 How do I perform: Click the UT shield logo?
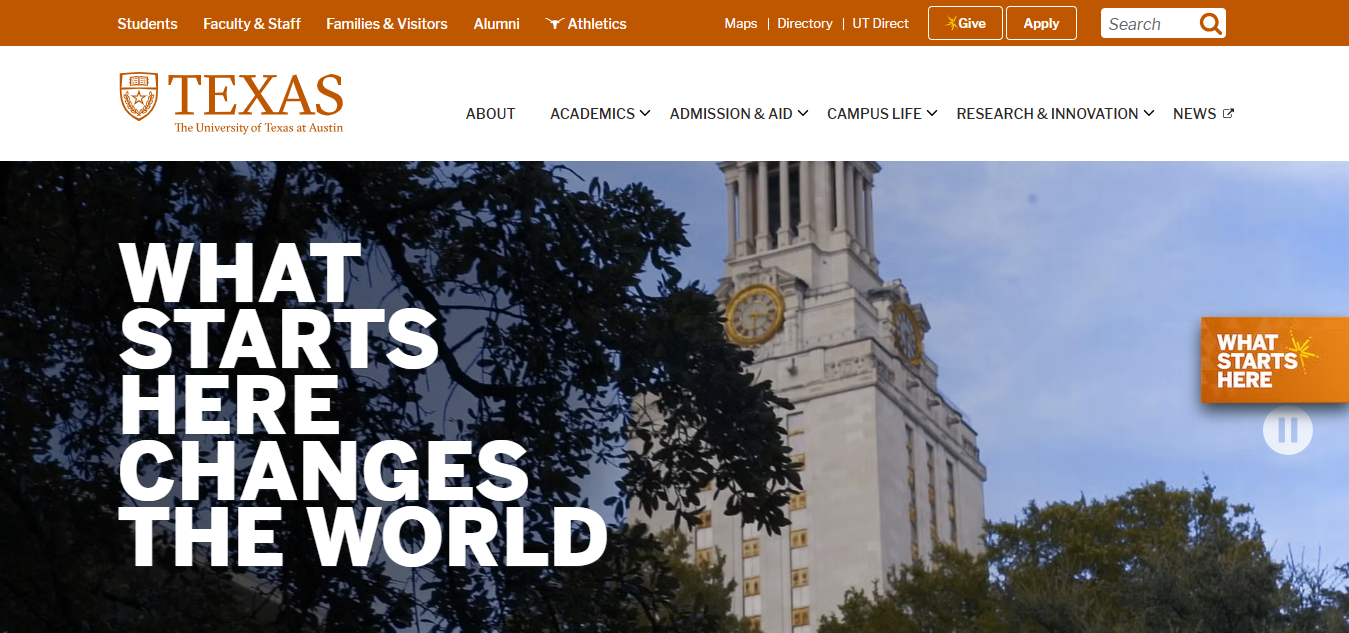[139, 97]
